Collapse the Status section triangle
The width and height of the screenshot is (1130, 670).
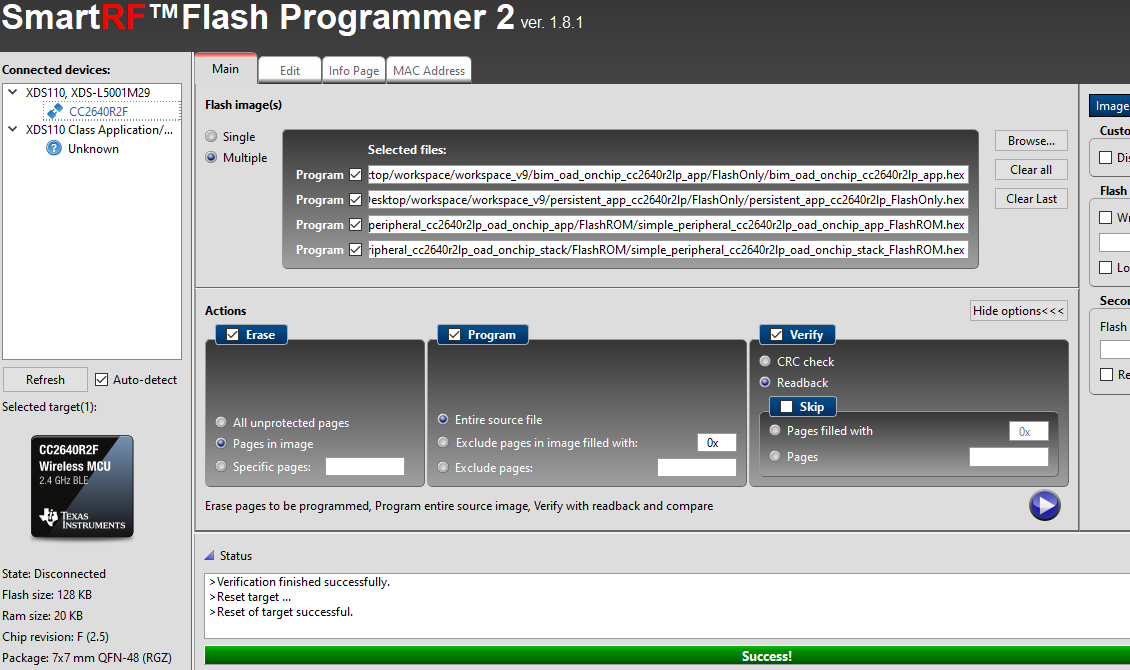[210, 555]
